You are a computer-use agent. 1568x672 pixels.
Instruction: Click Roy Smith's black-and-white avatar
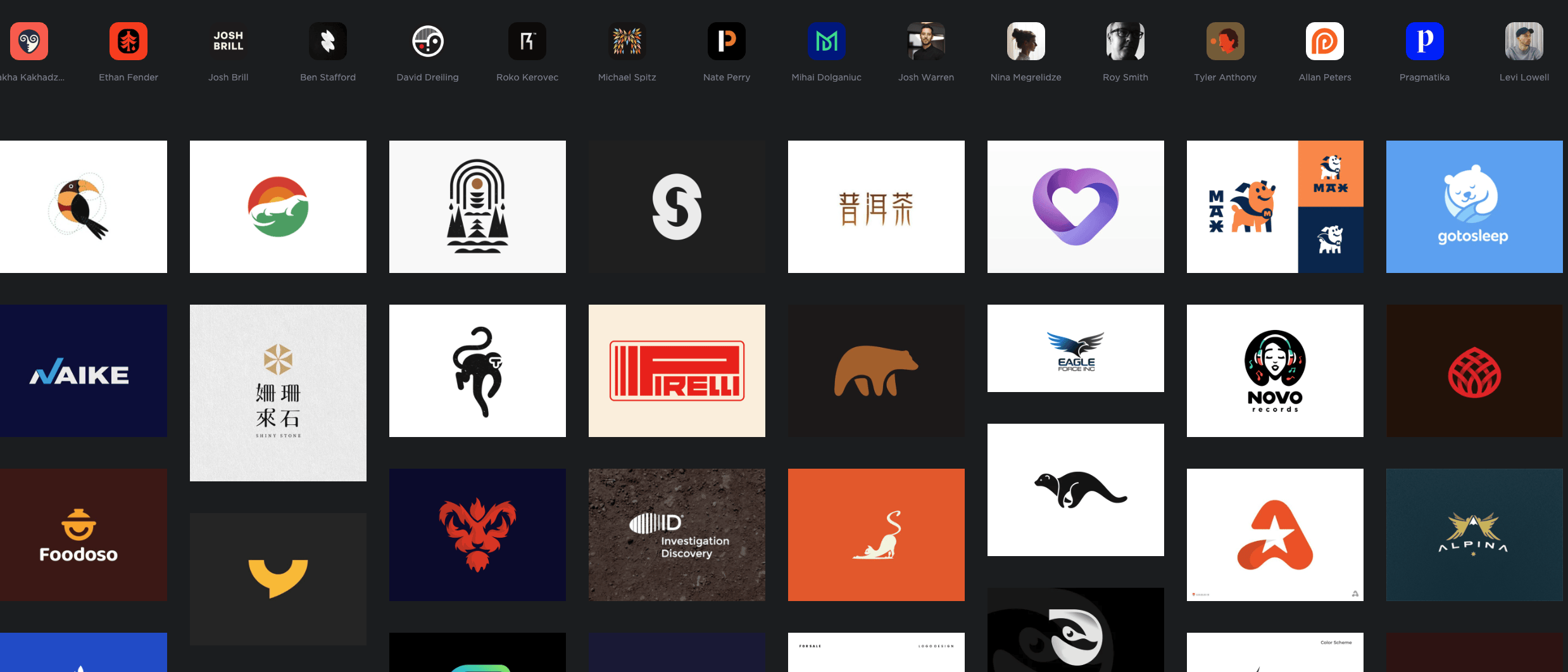(1126, 41)
